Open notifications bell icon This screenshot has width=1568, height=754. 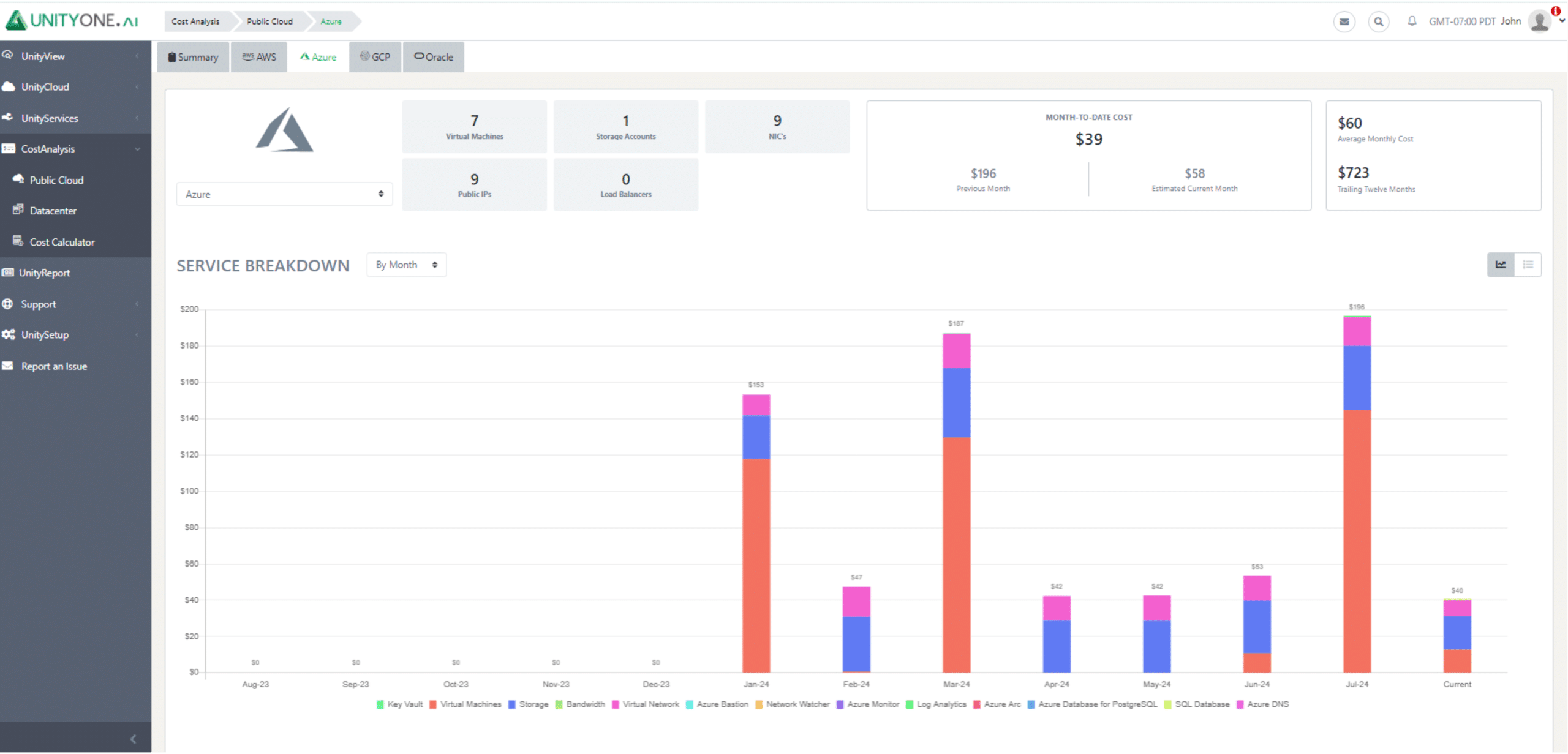click(1412, 21)
